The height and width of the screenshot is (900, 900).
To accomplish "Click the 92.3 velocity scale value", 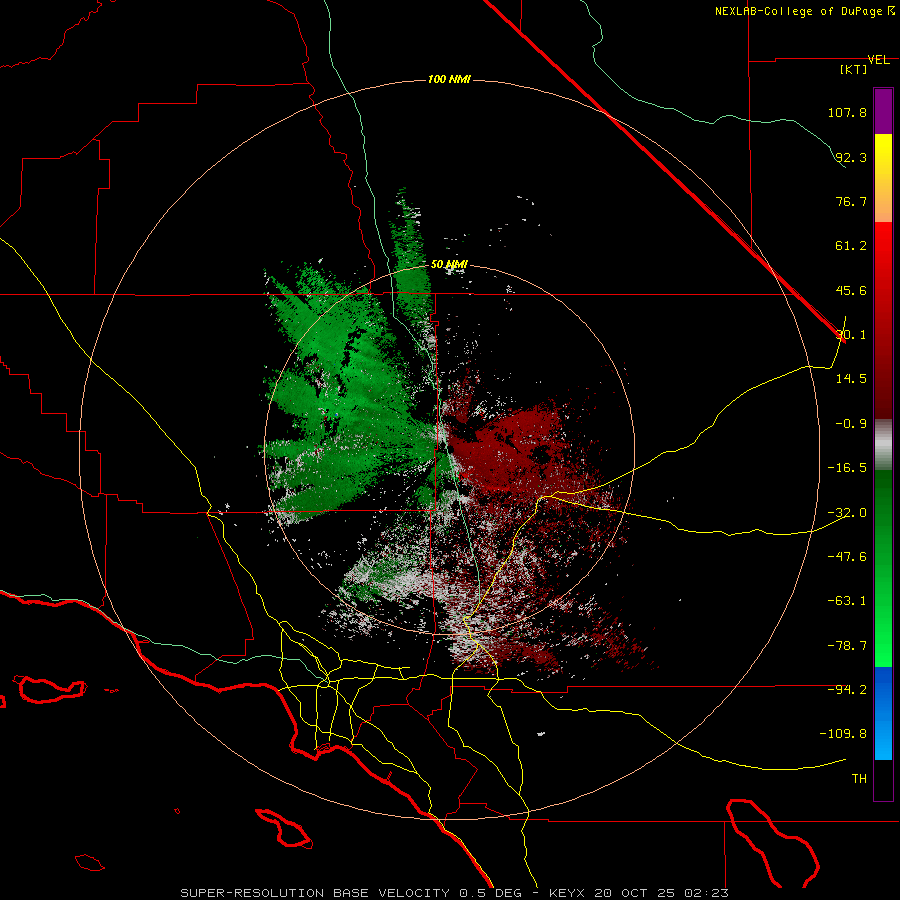I will (851, 157).
